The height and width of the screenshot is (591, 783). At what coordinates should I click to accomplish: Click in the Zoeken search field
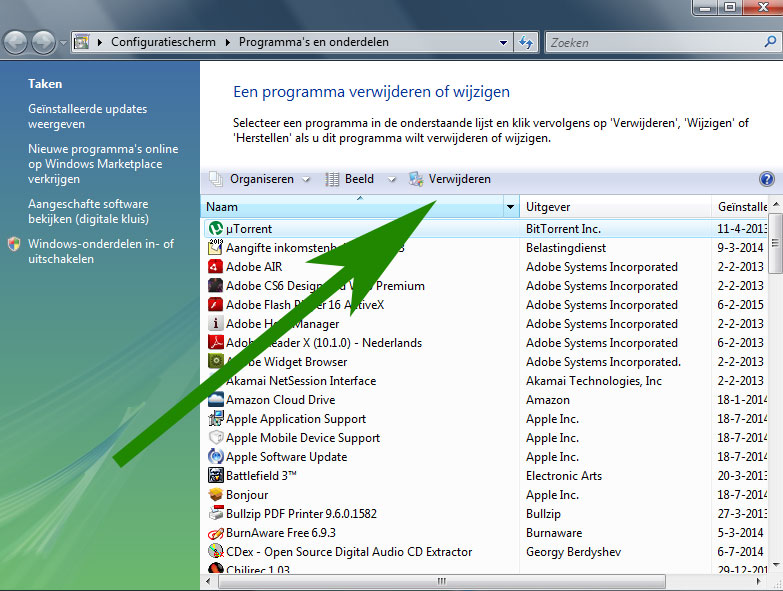click(x=654, y=42)
